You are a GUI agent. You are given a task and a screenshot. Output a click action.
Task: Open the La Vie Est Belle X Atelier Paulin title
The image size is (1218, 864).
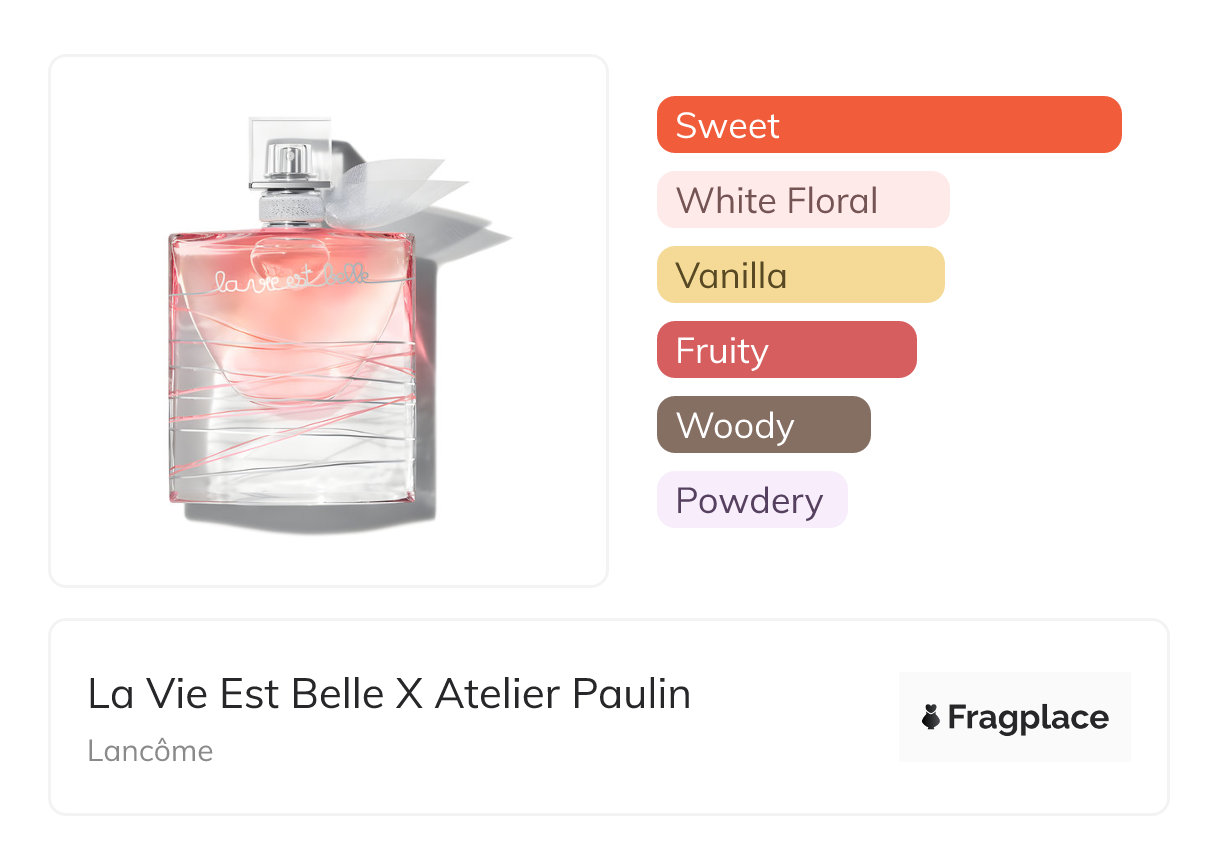[389, 694]
